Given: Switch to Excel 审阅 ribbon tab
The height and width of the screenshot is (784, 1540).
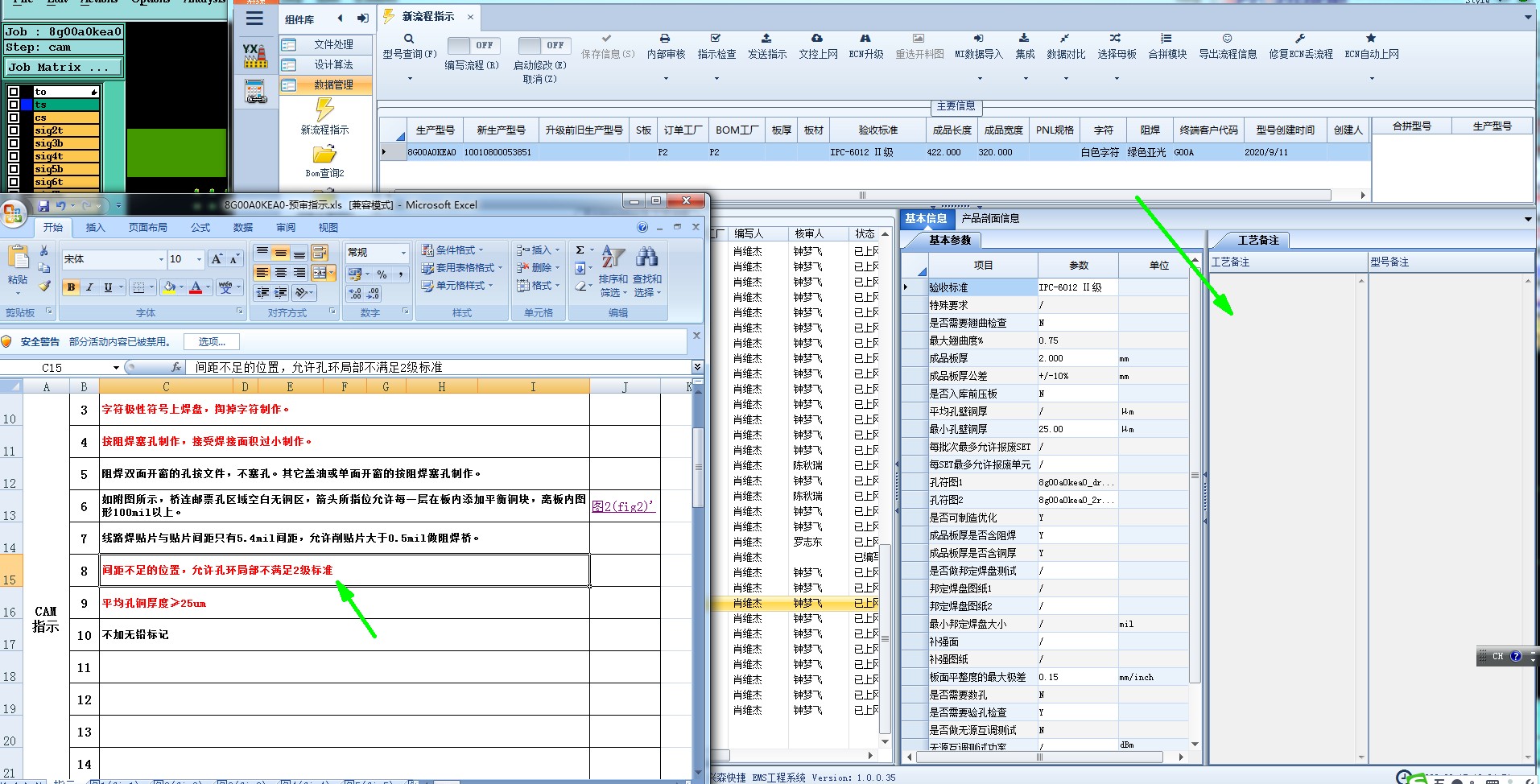Looking at the screenshot, I should [x=286, y=228].
